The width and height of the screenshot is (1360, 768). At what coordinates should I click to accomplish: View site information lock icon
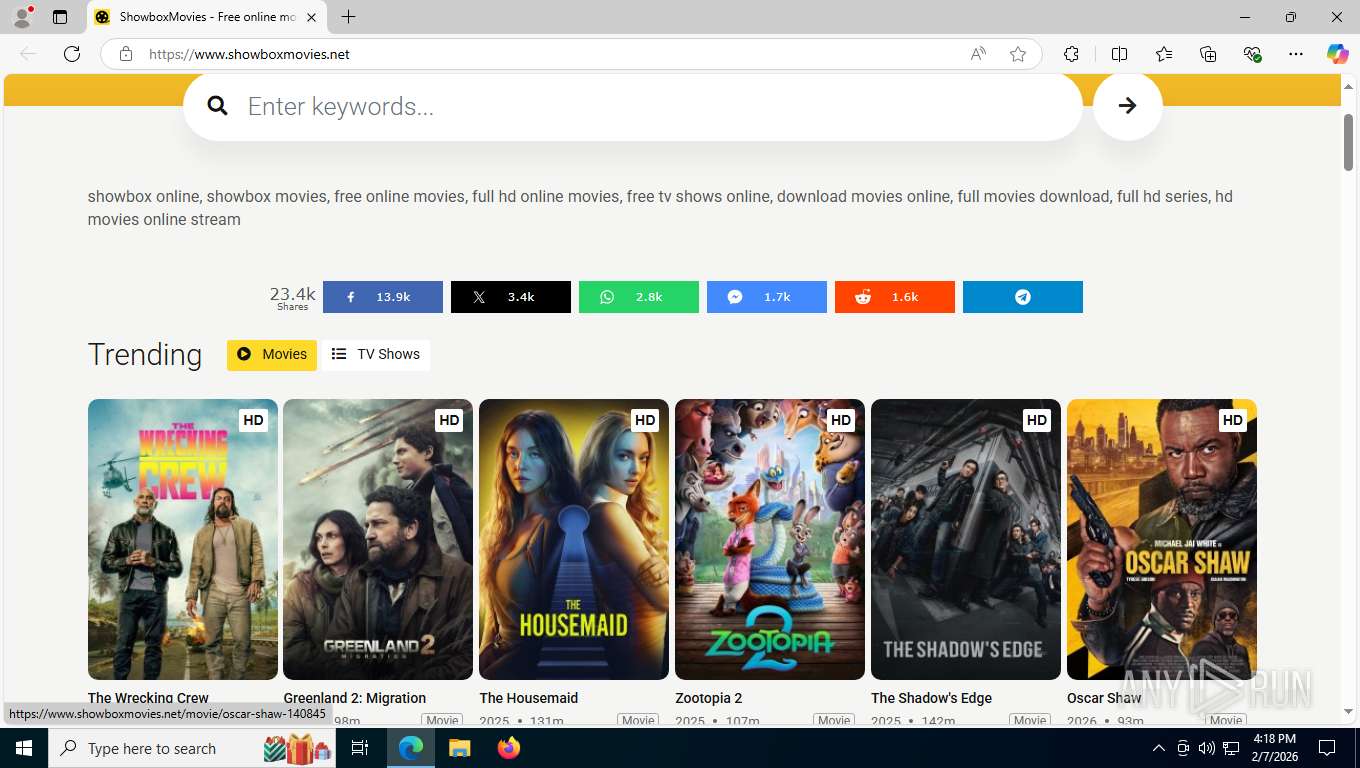click(126, 54)
